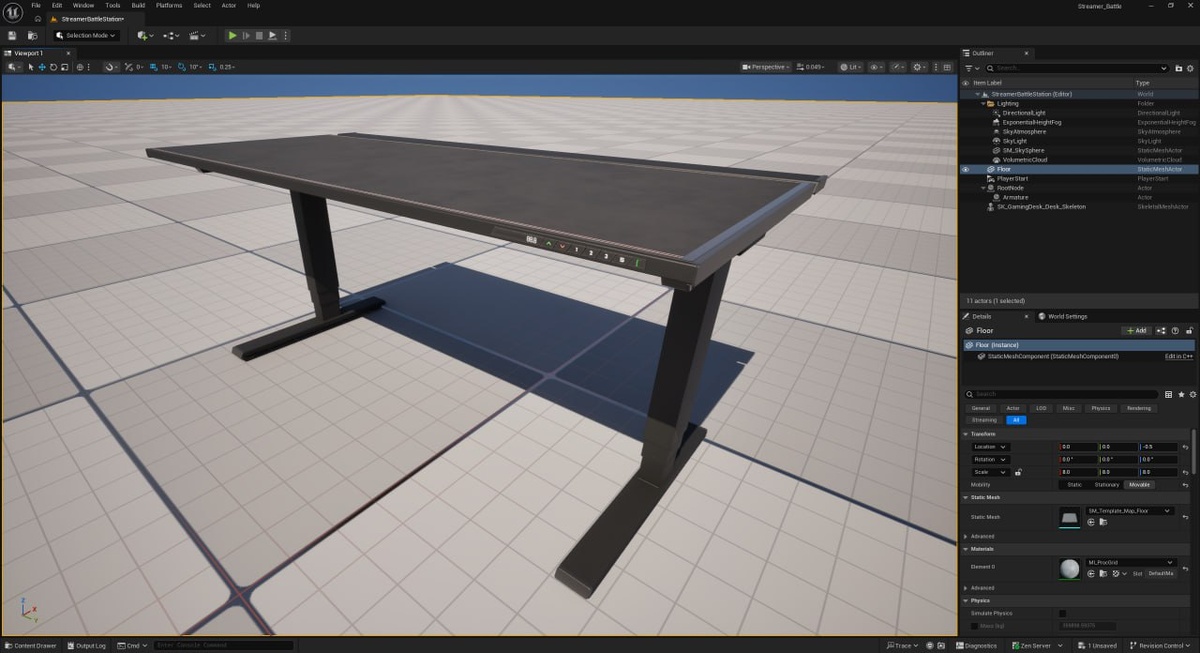The image size is (1200, 653).
Task: Click the Add component button
Action: click(1137, 330)
